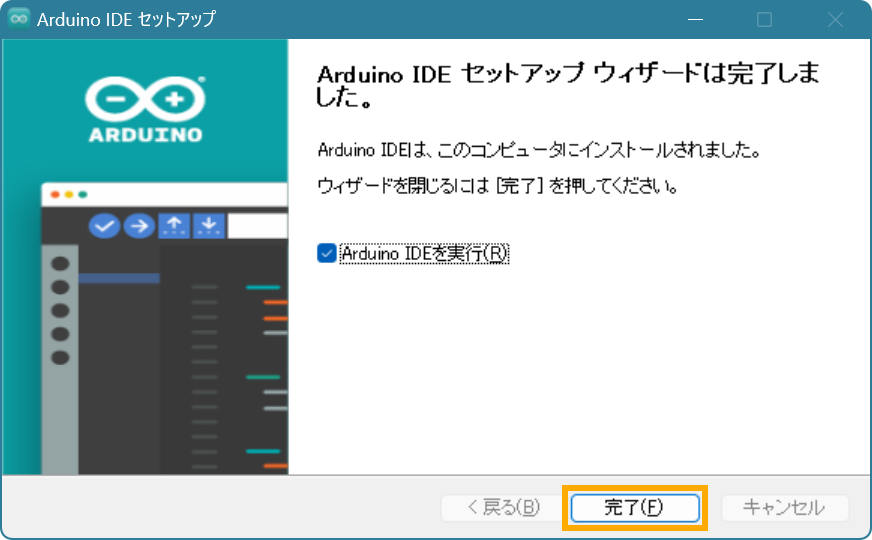Click the Arduino infinity logo in the banner
The image size is (872, 540).
point(145,100)
